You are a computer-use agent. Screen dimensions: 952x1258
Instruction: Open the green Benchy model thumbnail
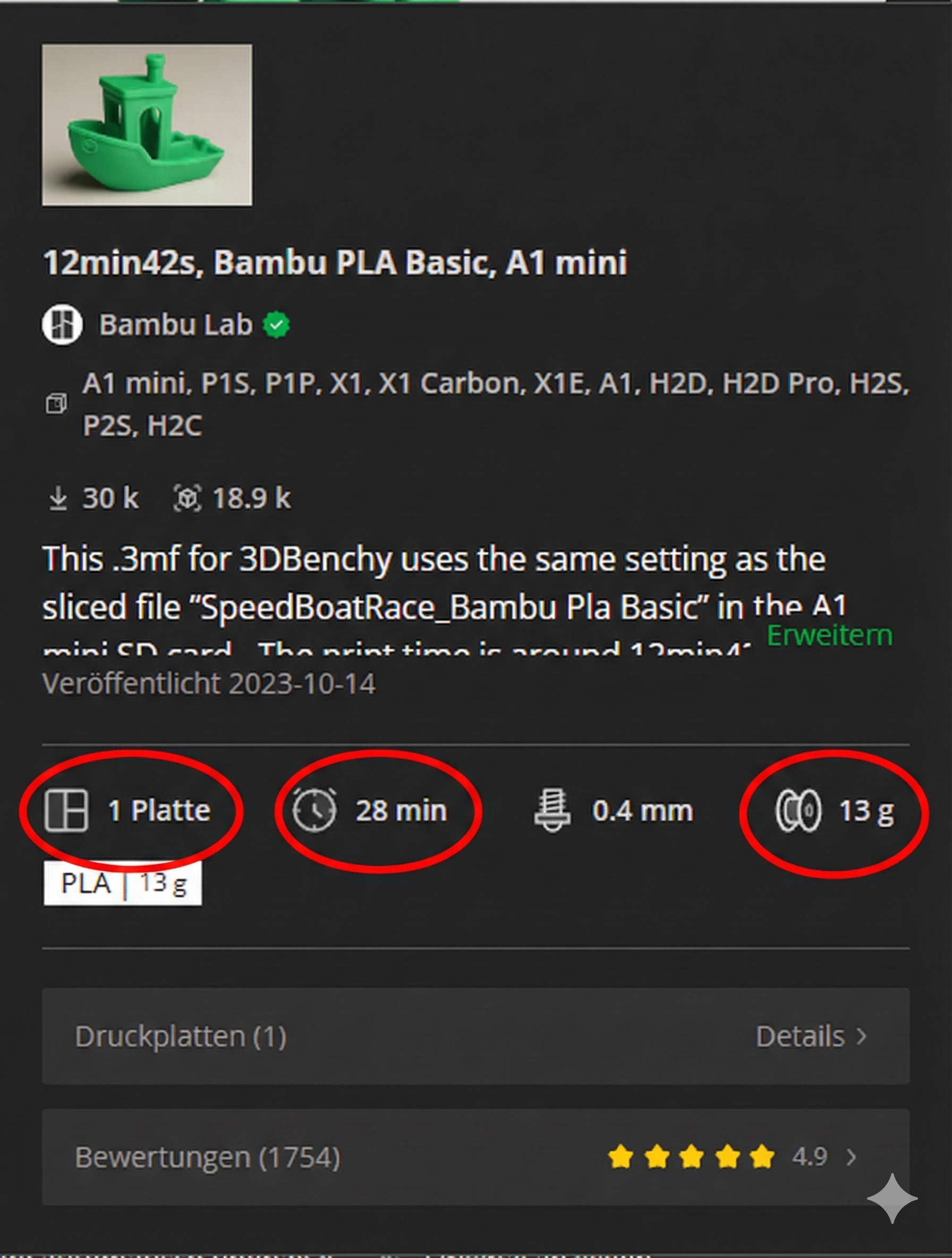146,122
